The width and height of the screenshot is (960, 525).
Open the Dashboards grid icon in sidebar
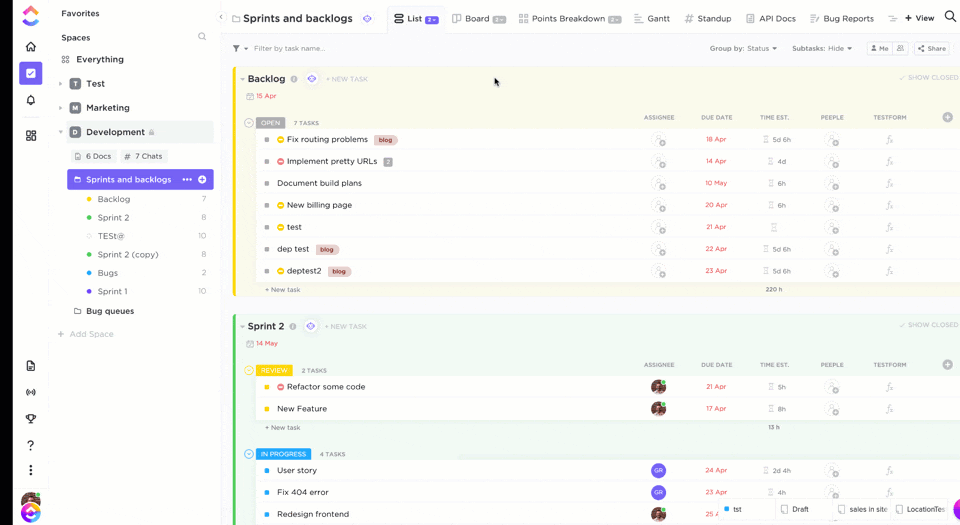pyautogui.click(x=30, y=135)
